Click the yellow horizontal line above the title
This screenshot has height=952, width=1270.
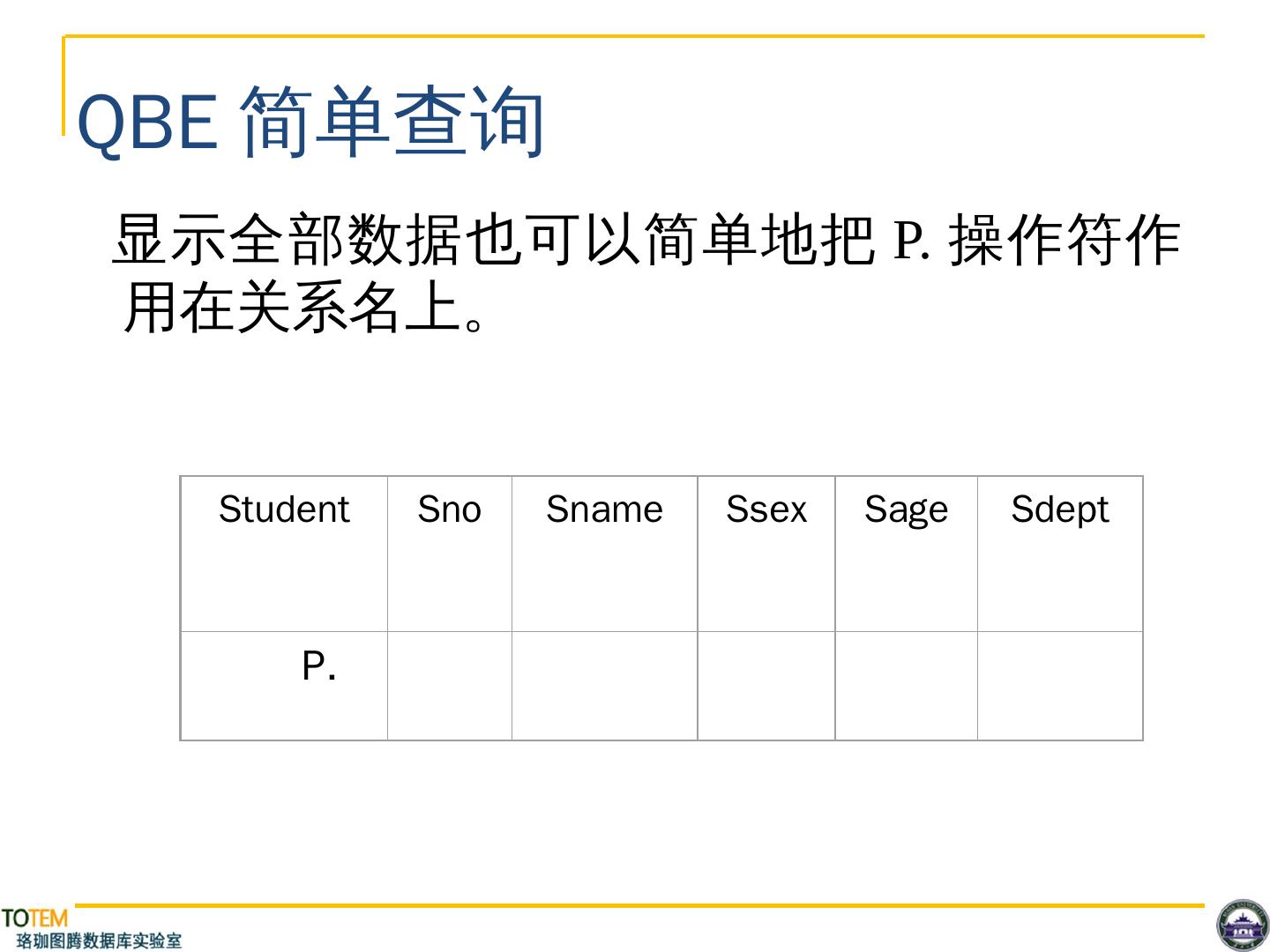[x=635, y=36]
